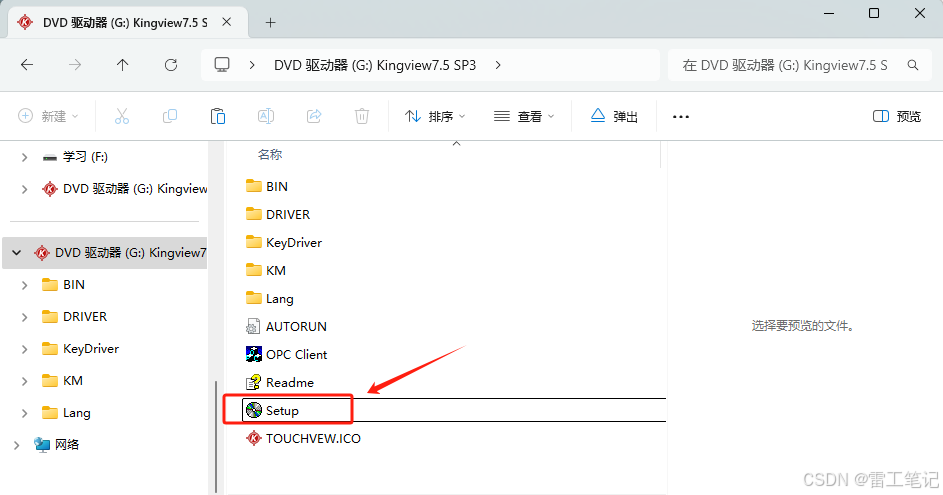Maximize the File Explorer window
The height and width of the screenshot is (495, 943).
pyautogui.click(x=874, y=13)
